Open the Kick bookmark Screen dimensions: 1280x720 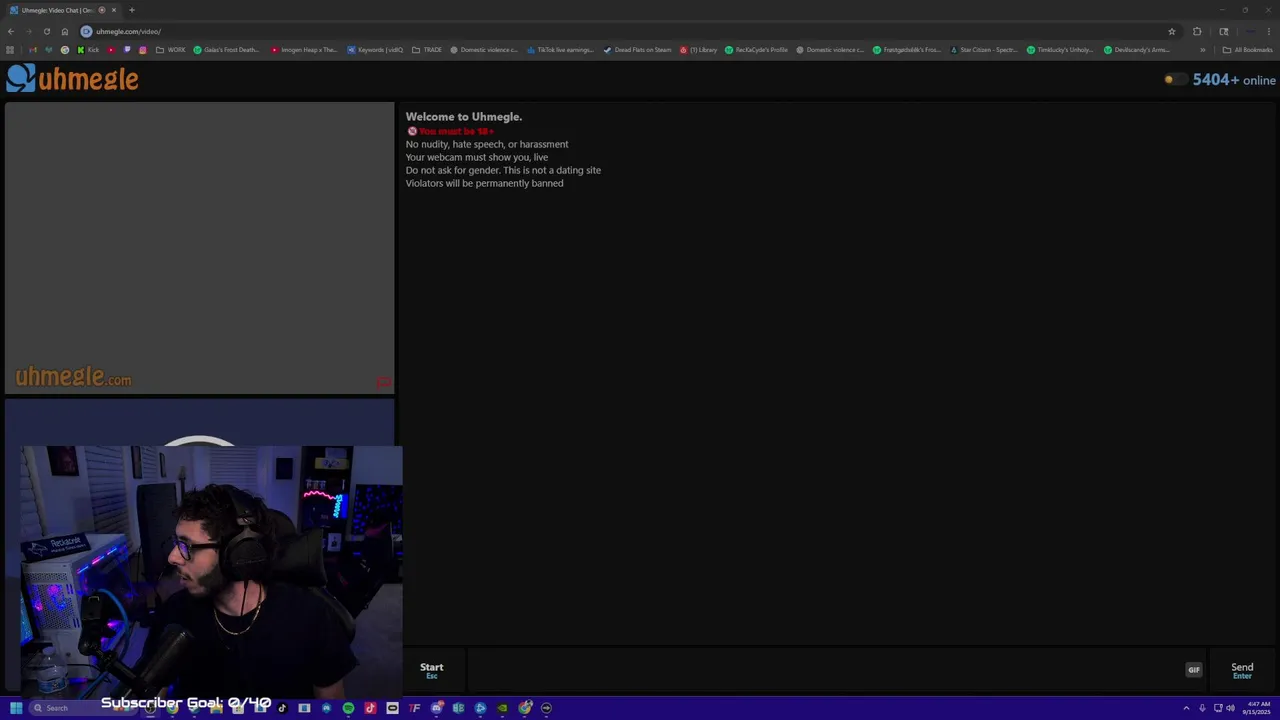pyautogui.click(x=88, y=50)
